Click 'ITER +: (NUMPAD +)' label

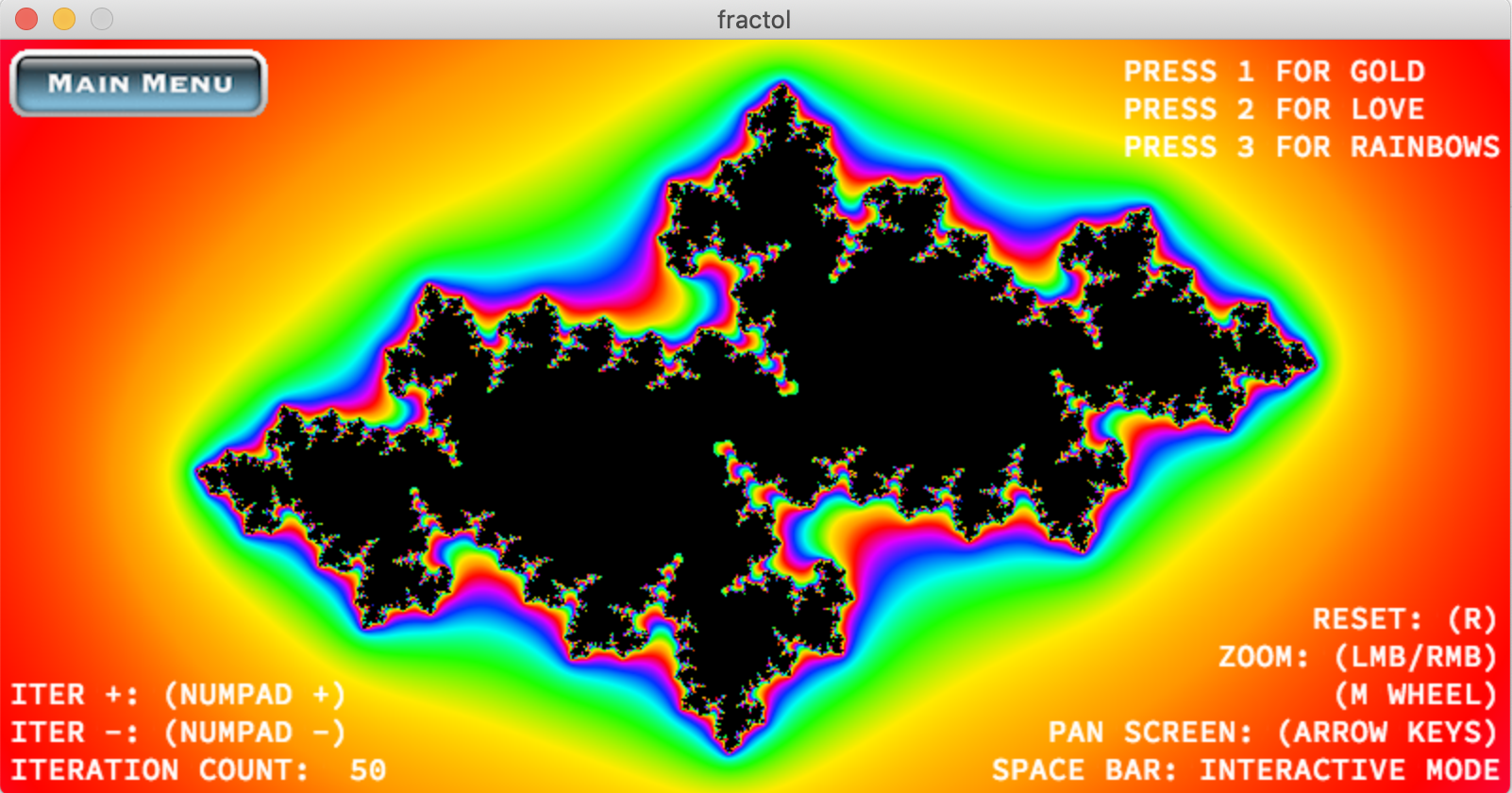point(178,695)
